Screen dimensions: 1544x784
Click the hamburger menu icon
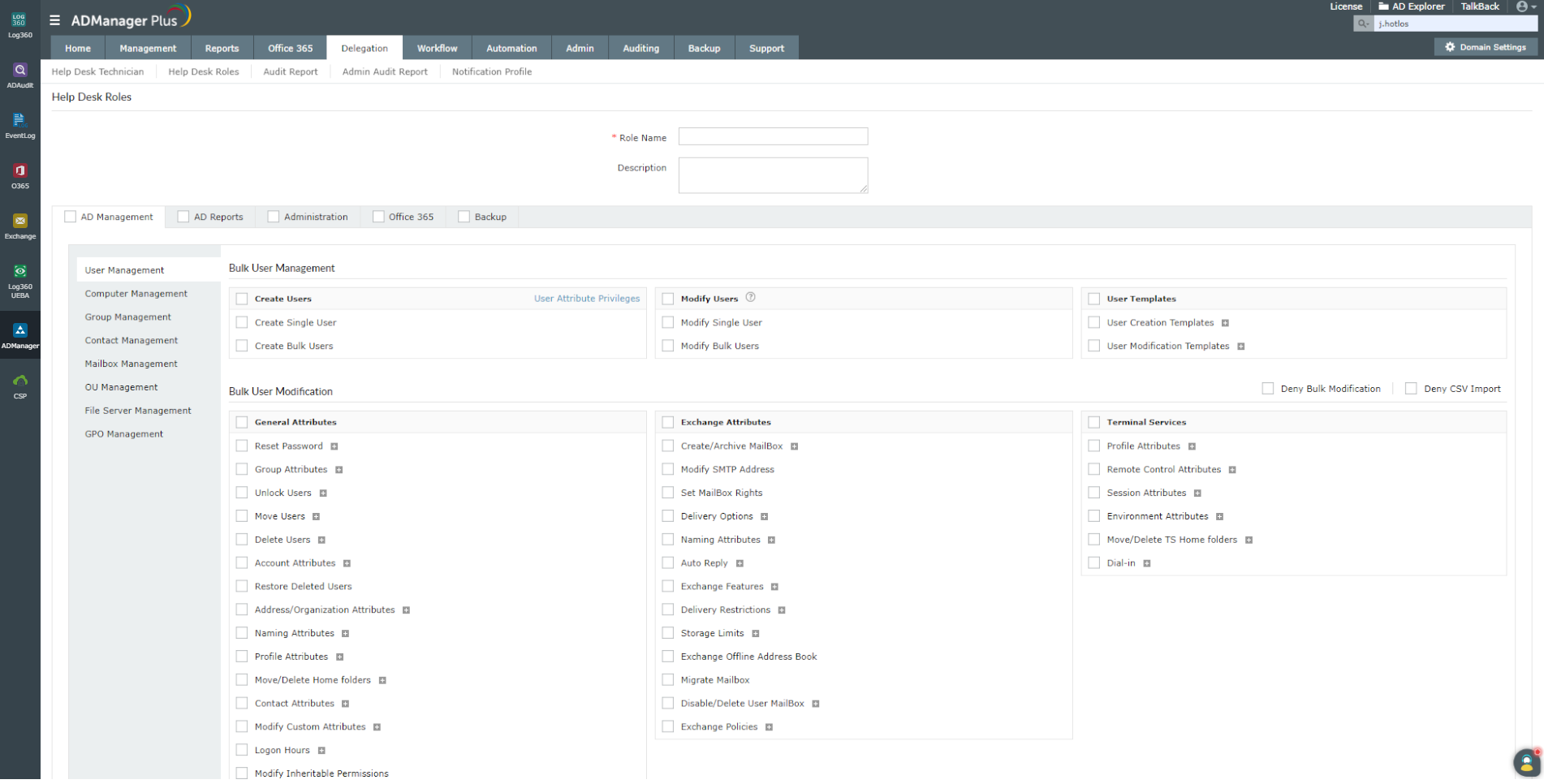point(54,20)
